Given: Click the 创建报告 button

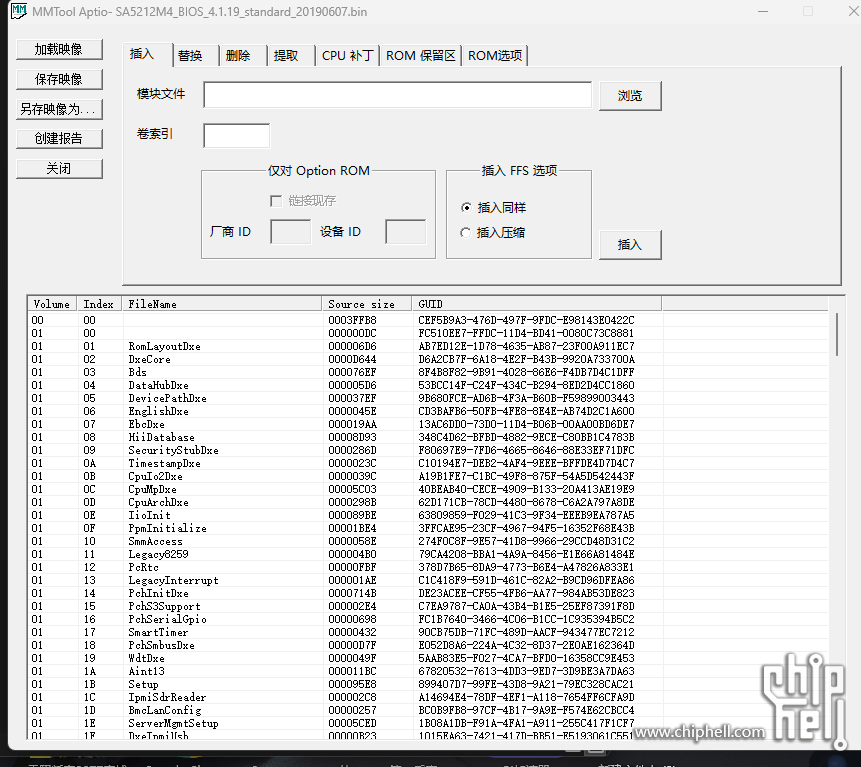Looking at the screenshot, I should coord(59,139).
